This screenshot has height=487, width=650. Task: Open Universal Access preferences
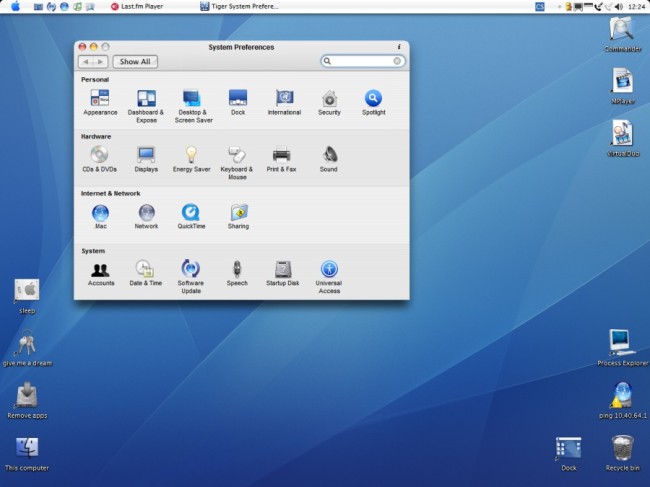[329, 277]
